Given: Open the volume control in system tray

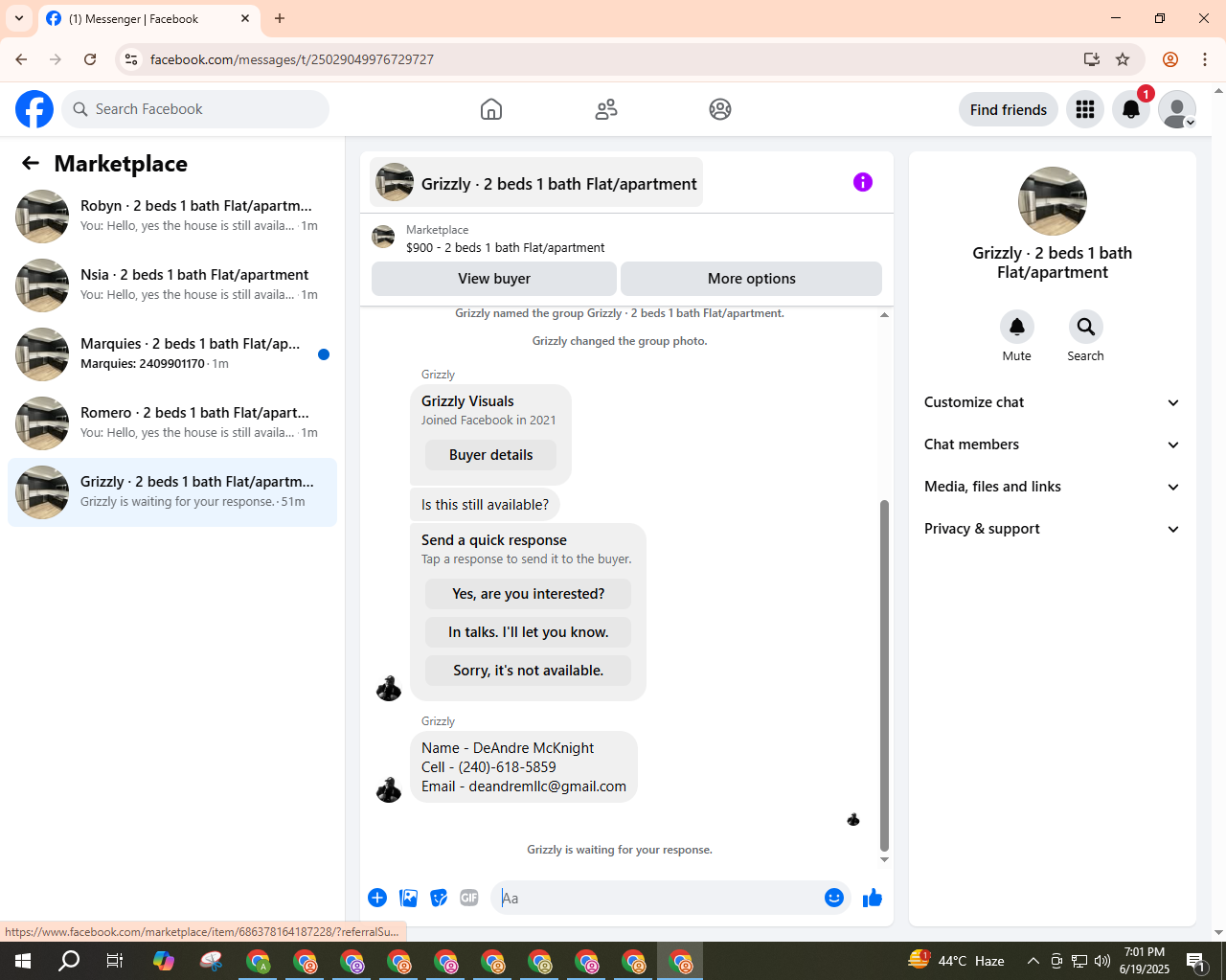Looking at the screenshot, I should pos(1102,961).
